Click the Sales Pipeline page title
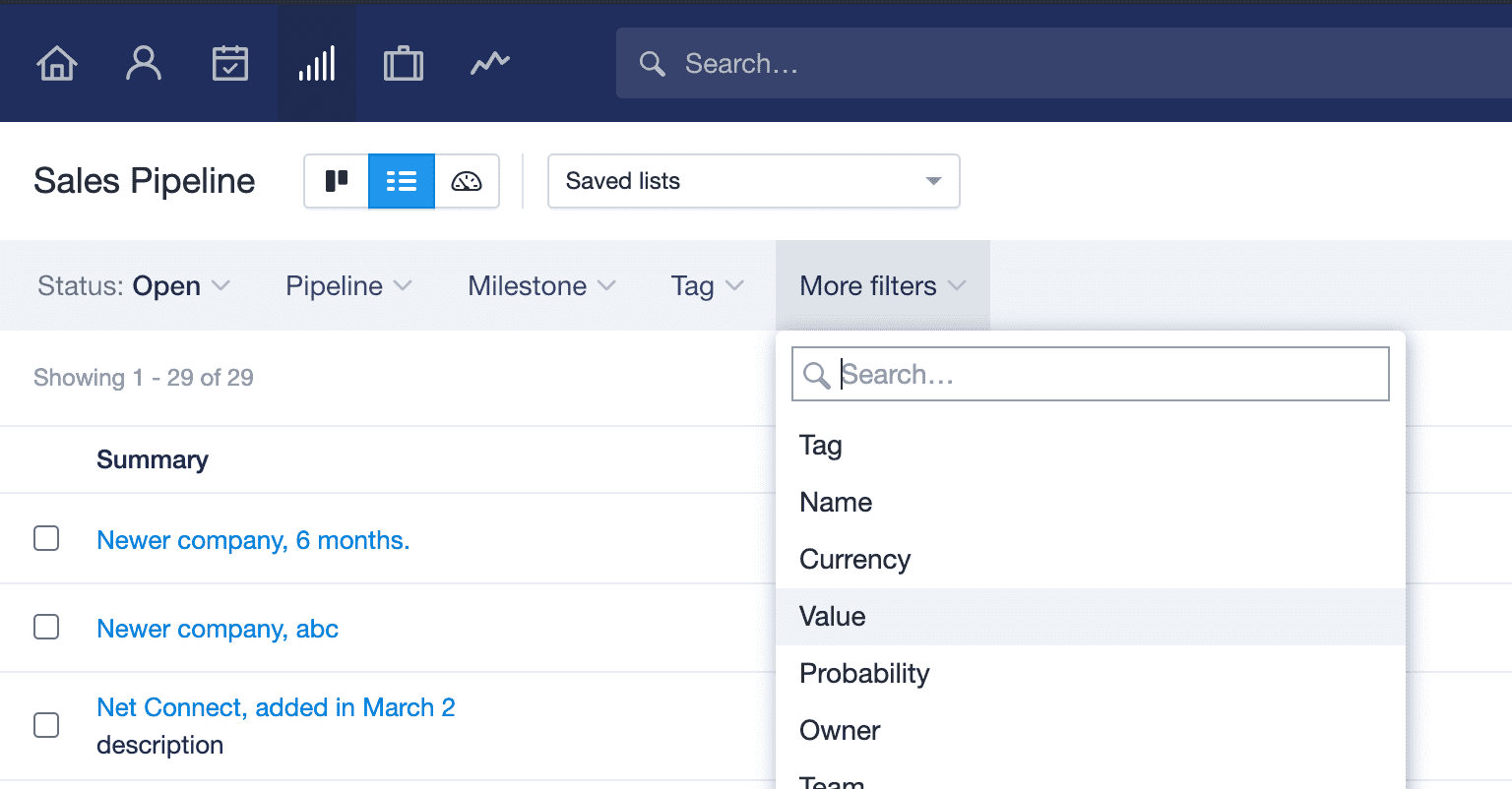 pos(145,181)
